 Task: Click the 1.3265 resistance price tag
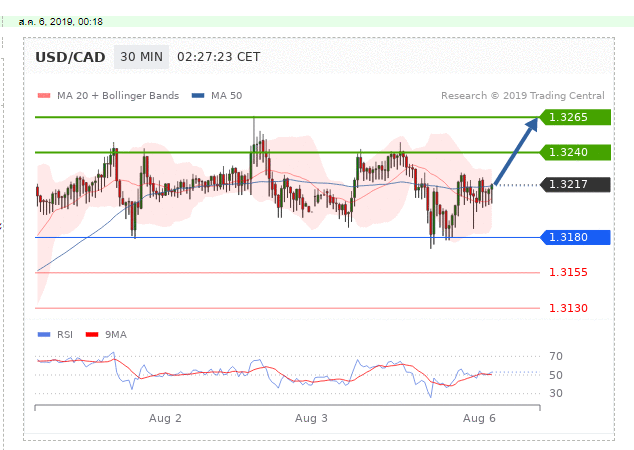[575, 117]
